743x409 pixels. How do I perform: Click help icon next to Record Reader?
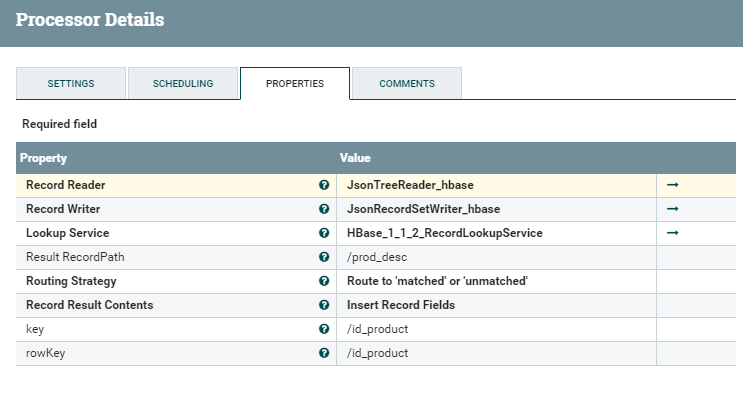tap(324, 185)
